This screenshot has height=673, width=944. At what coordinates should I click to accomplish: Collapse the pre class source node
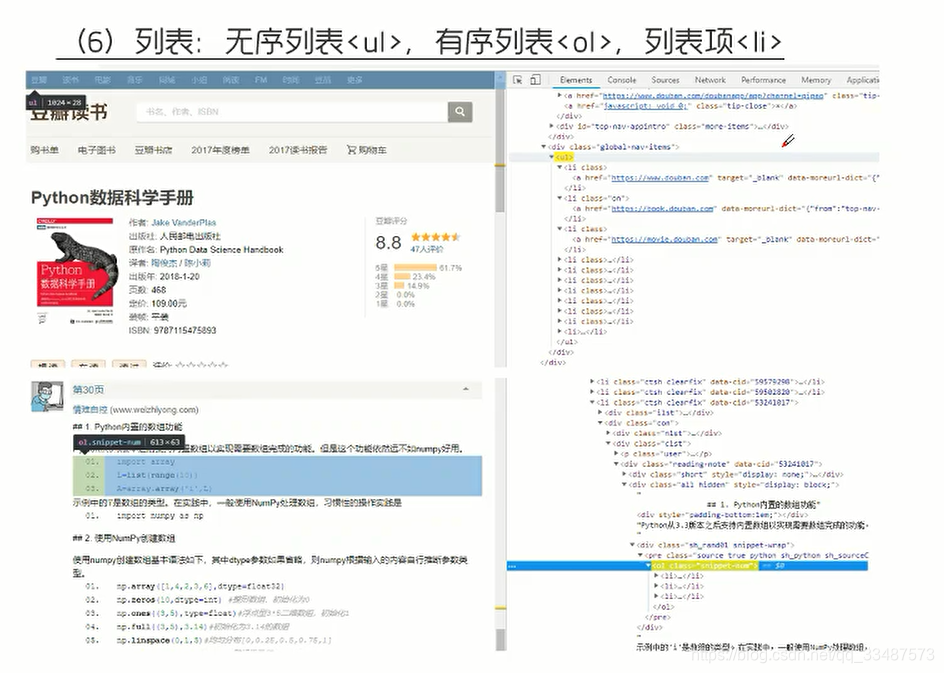640,555
